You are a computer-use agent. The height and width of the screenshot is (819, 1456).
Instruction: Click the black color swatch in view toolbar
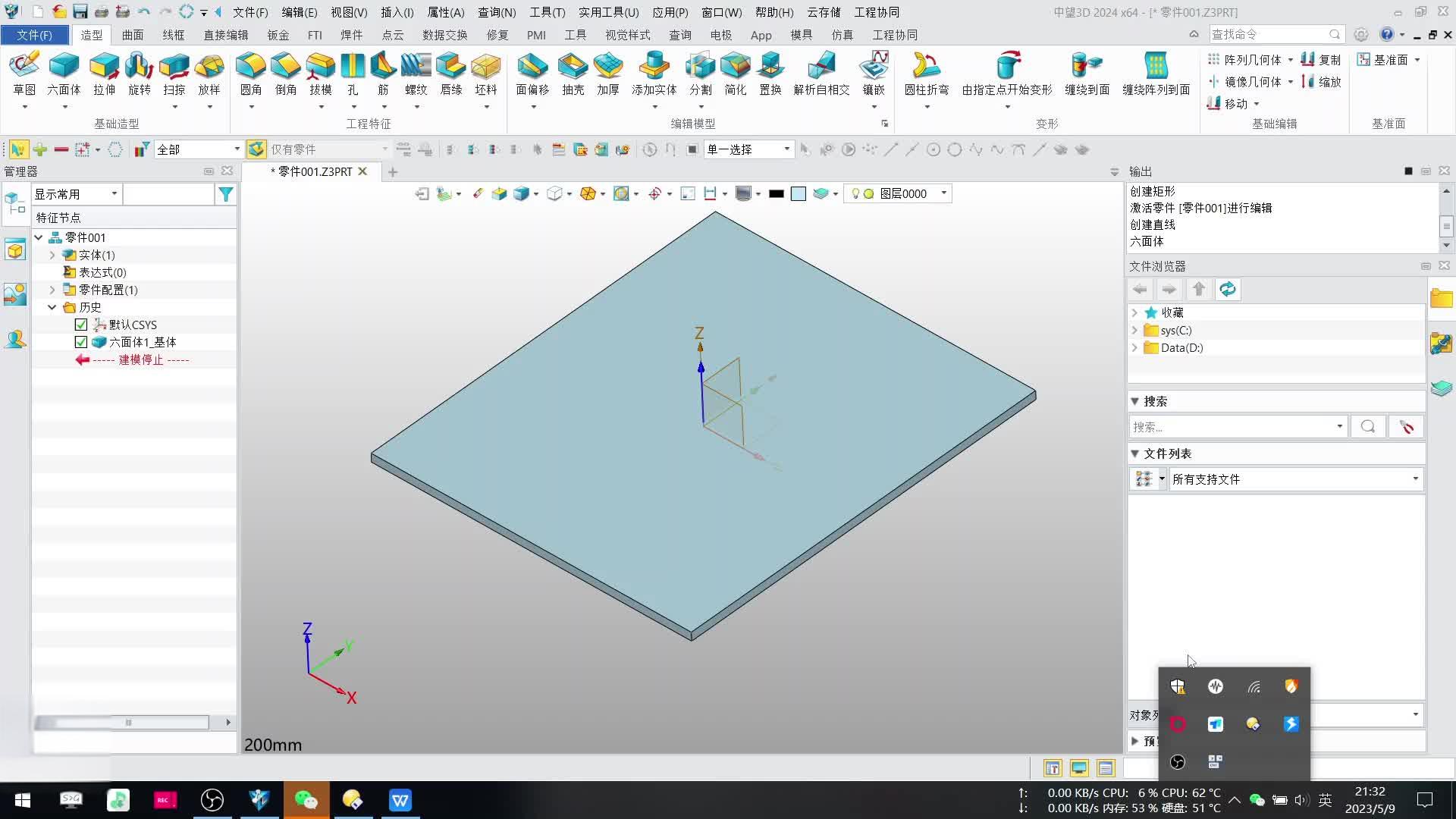[x=776, y=194]
